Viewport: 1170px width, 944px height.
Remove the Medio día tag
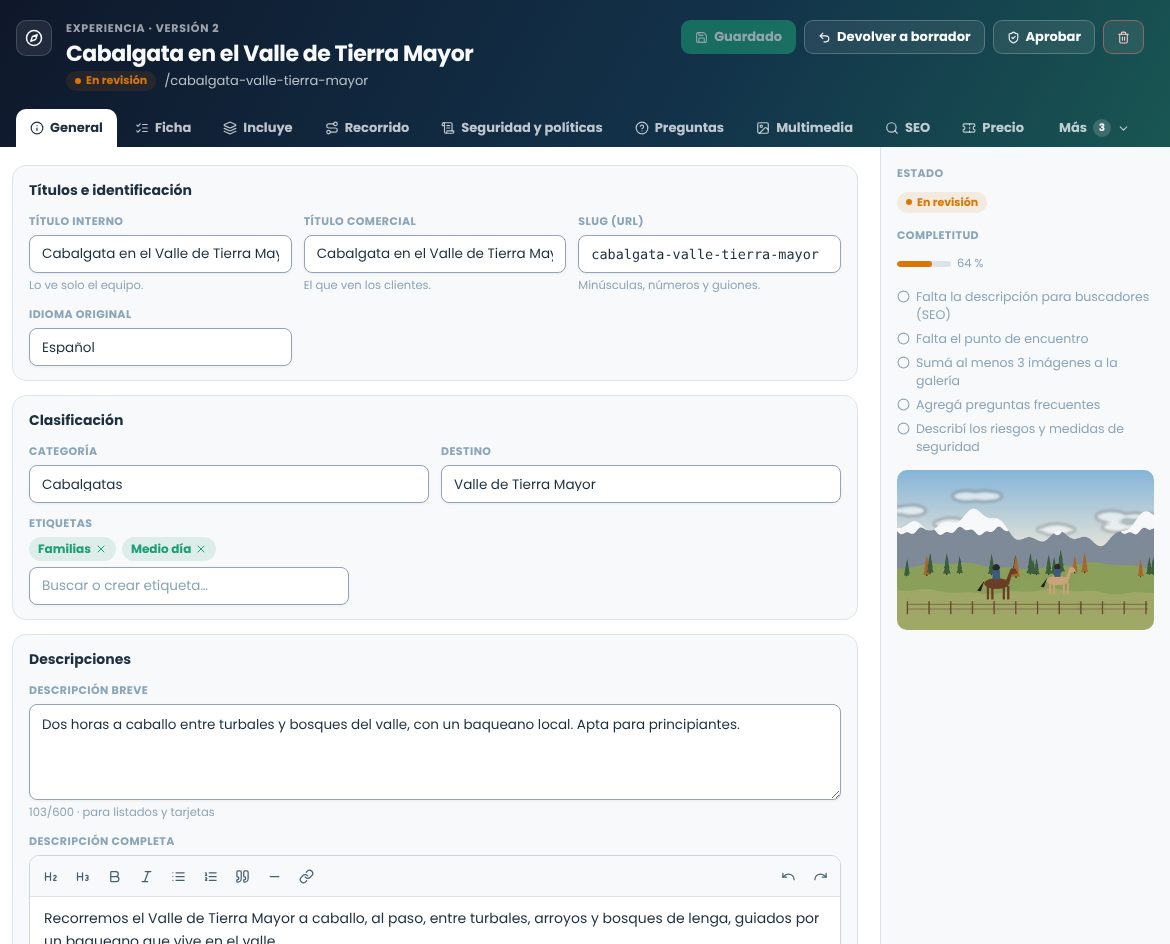coord(201,549)
